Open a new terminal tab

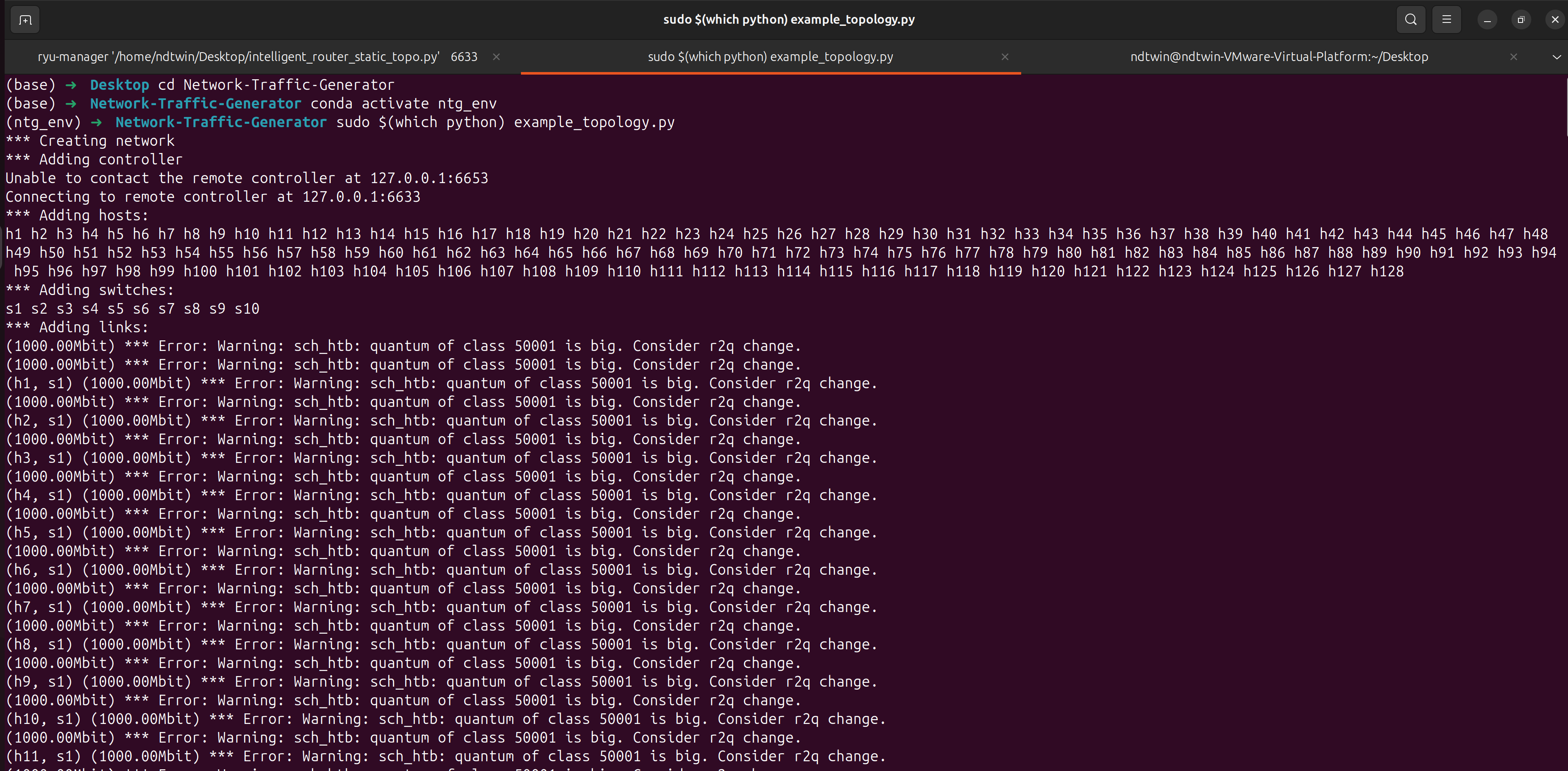pos(25,20)
